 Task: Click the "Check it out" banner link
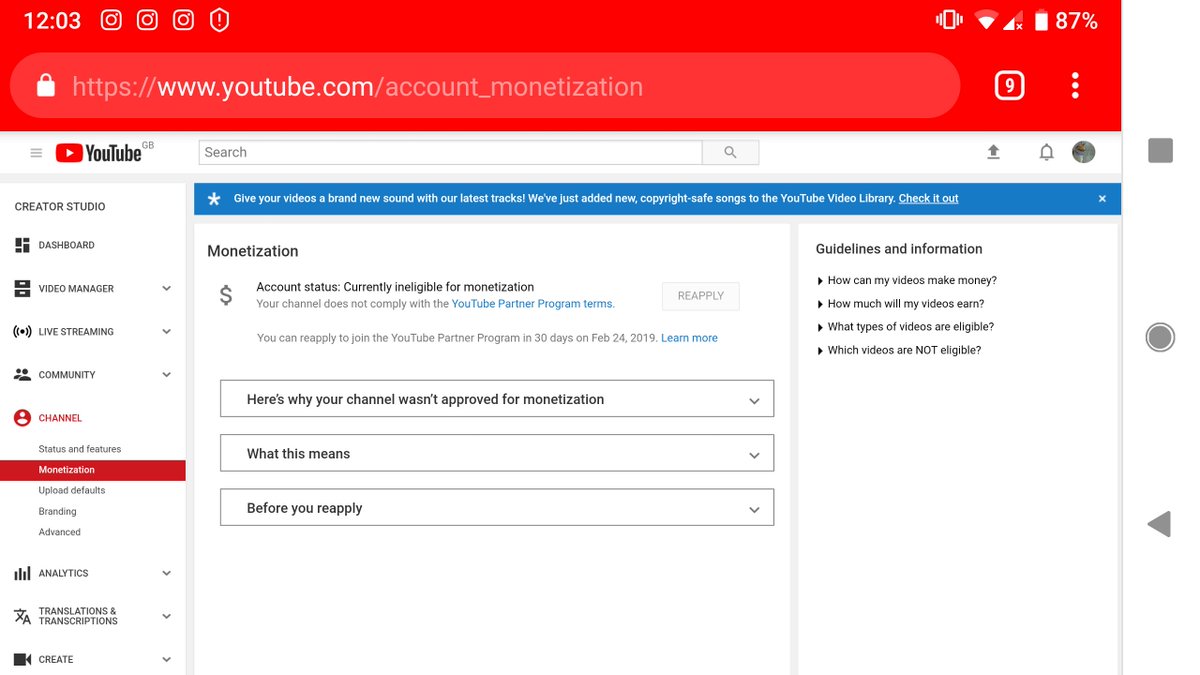click(x=928, y=199)
